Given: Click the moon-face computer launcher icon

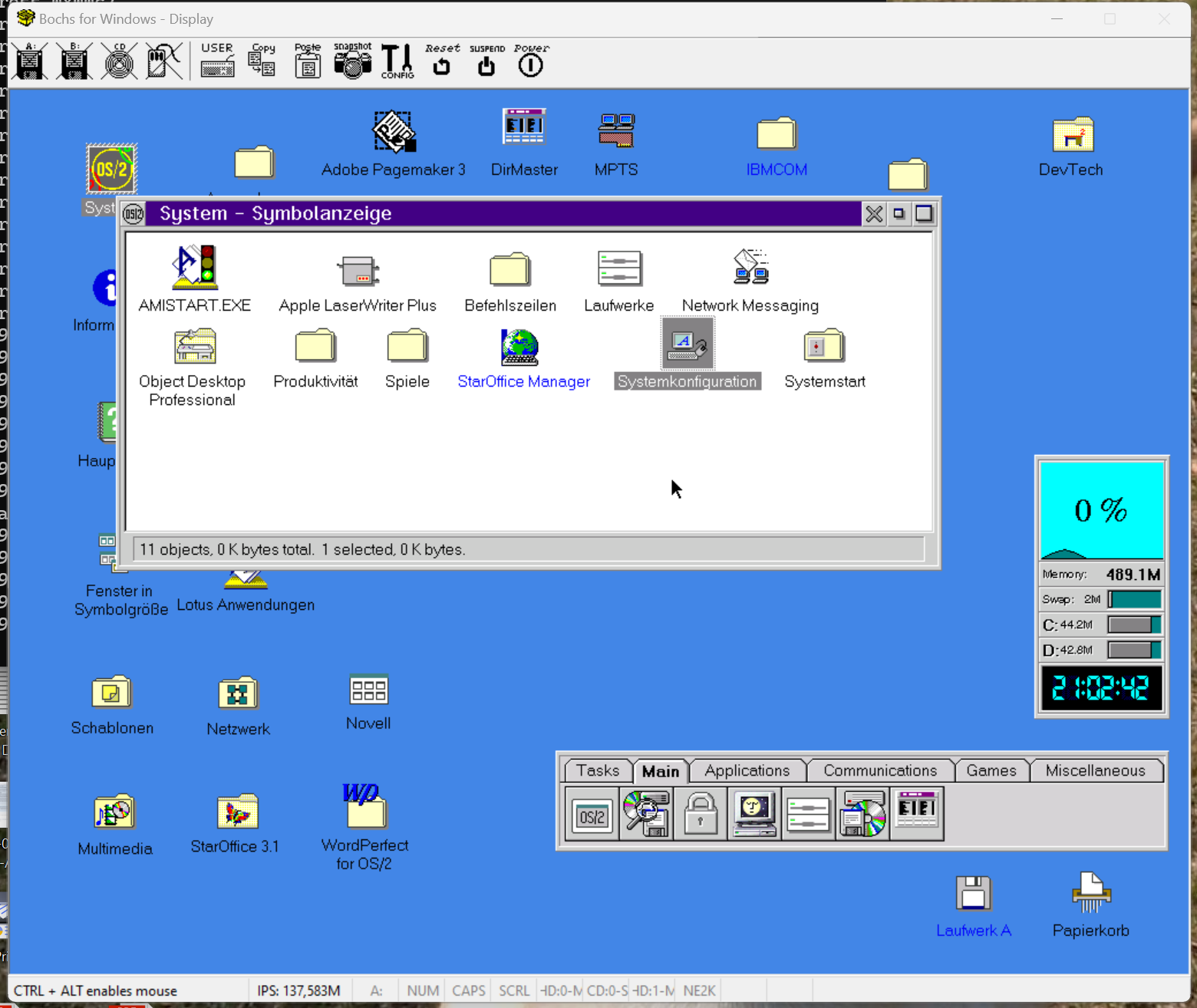Looking at the screenshot, I should 754,814.
